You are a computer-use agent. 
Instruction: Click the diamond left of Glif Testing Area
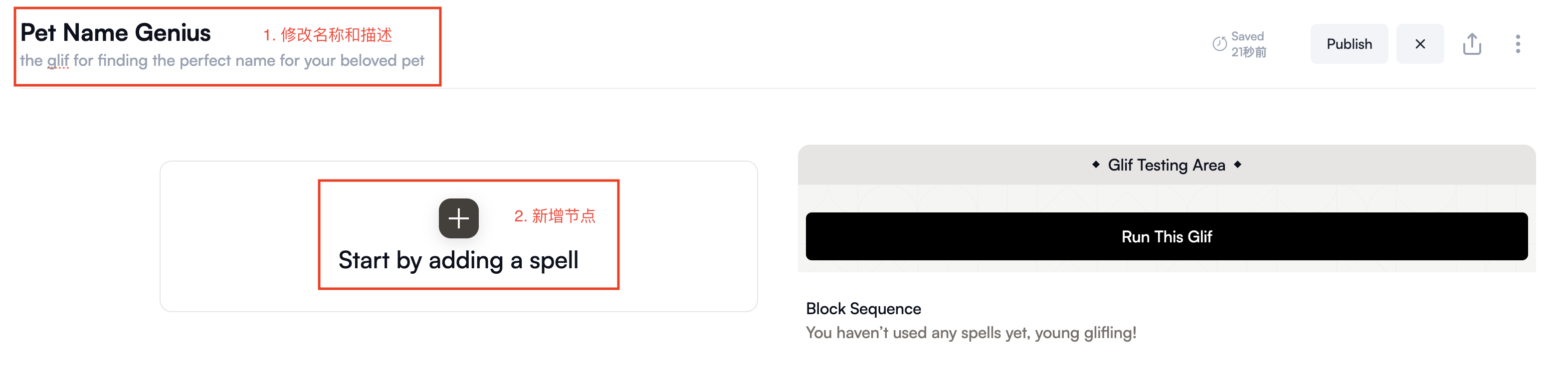tap(1096, 164)
